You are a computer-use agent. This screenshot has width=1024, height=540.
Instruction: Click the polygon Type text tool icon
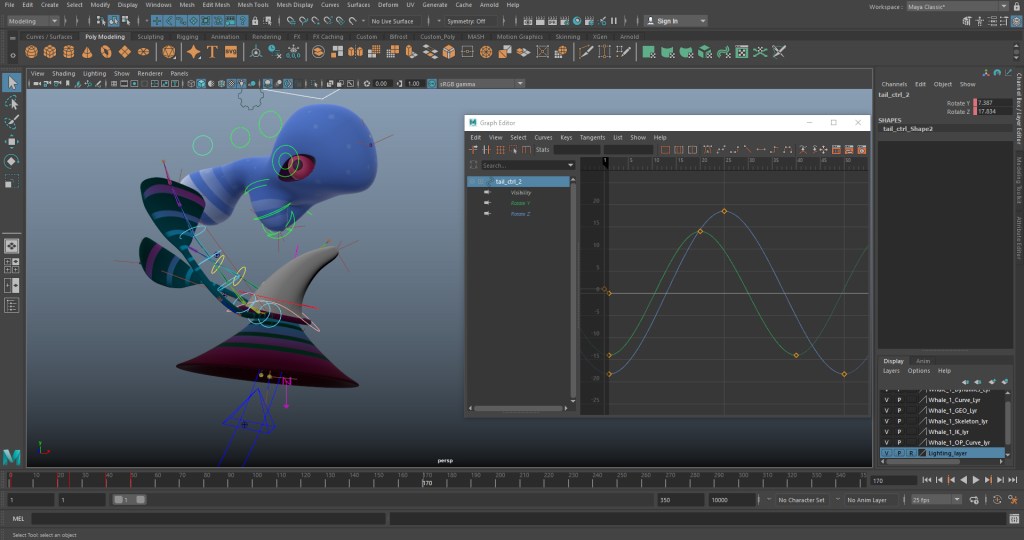(x=211, y=52)
